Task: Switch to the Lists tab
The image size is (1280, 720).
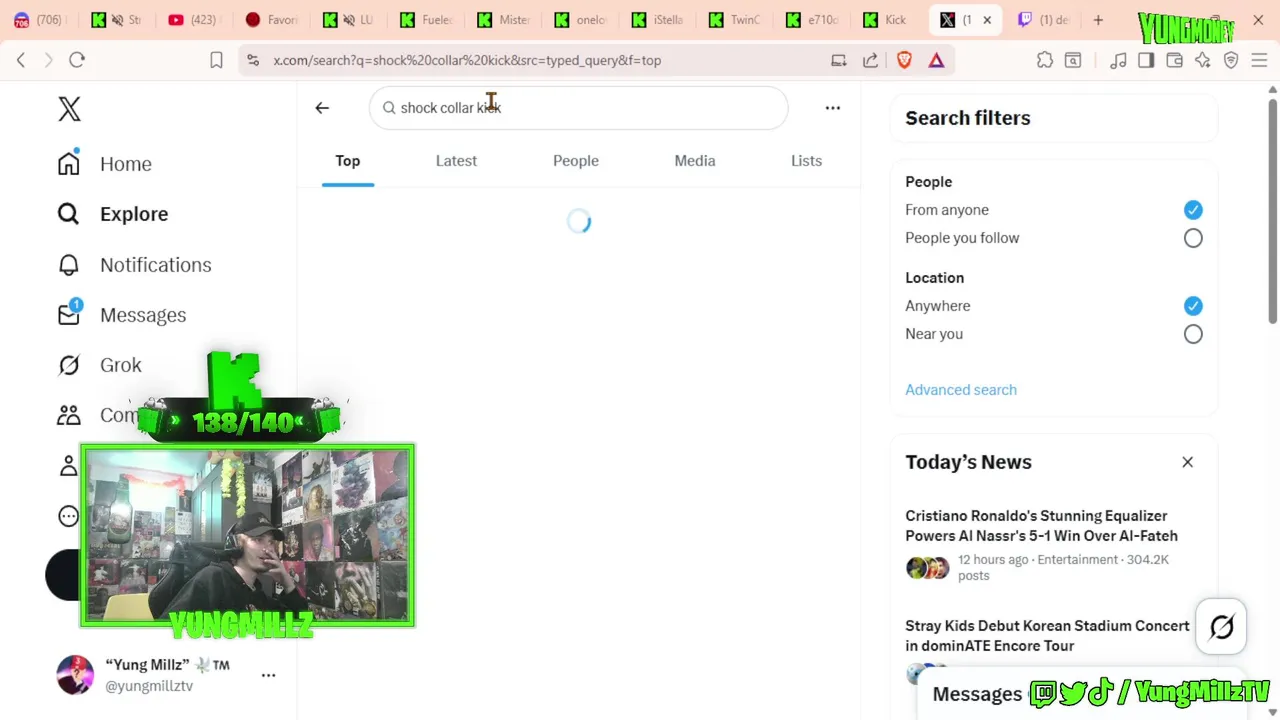Action: (806, 161)
